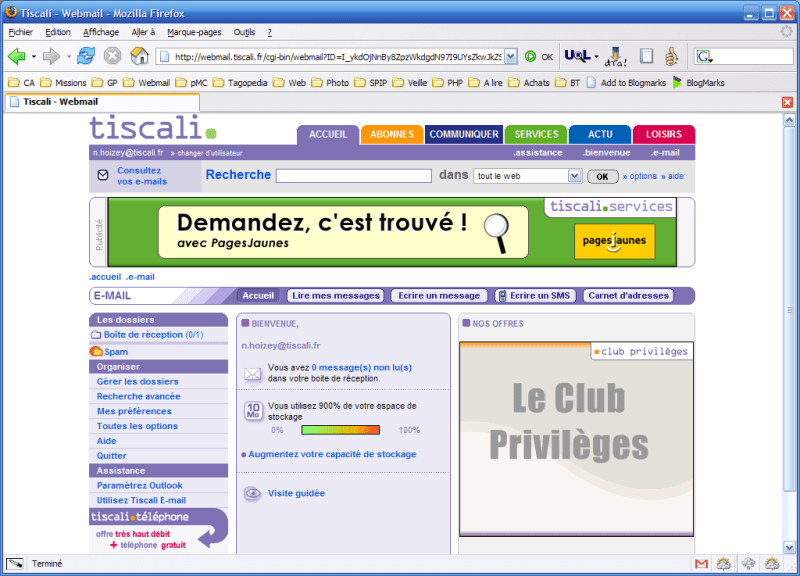
Task: Expand the Back button history arrow
Action: pyautogui.click(x=34, y=56)
